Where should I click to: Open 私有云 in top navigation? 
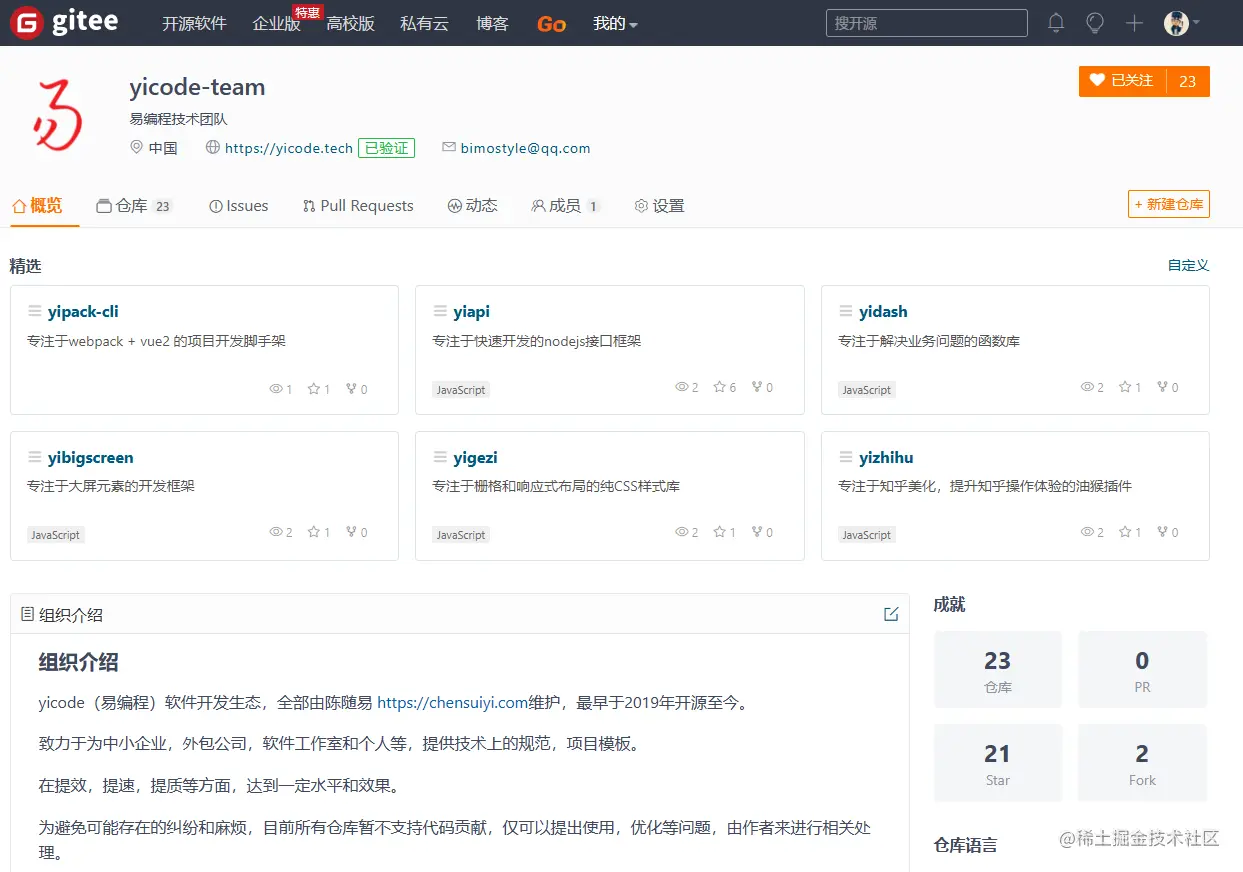(x=424, y=23)
